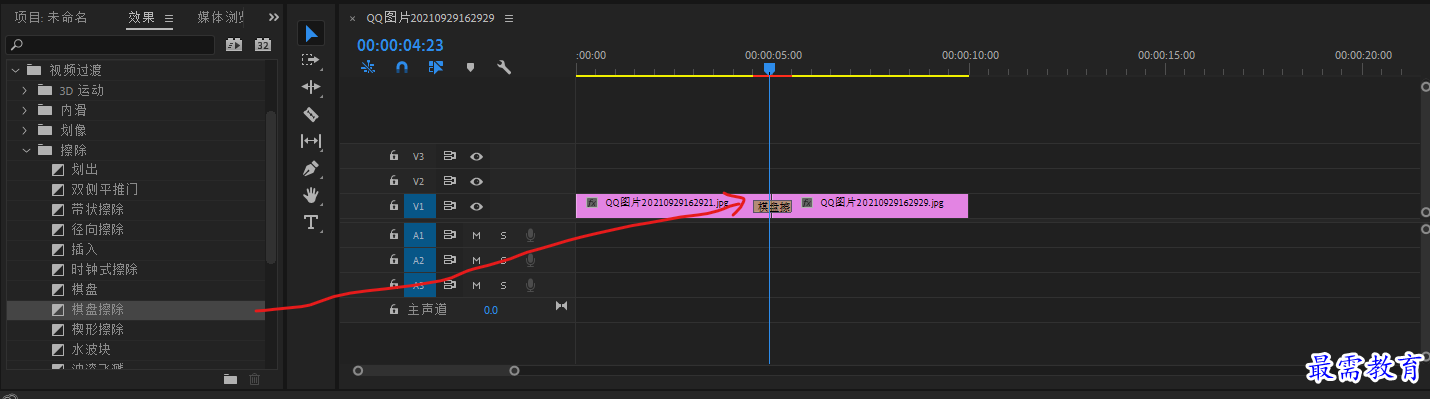Select the 时钟式擦除 transition
The height and width of the screenshot is (399, 1430).
point(104,270)
